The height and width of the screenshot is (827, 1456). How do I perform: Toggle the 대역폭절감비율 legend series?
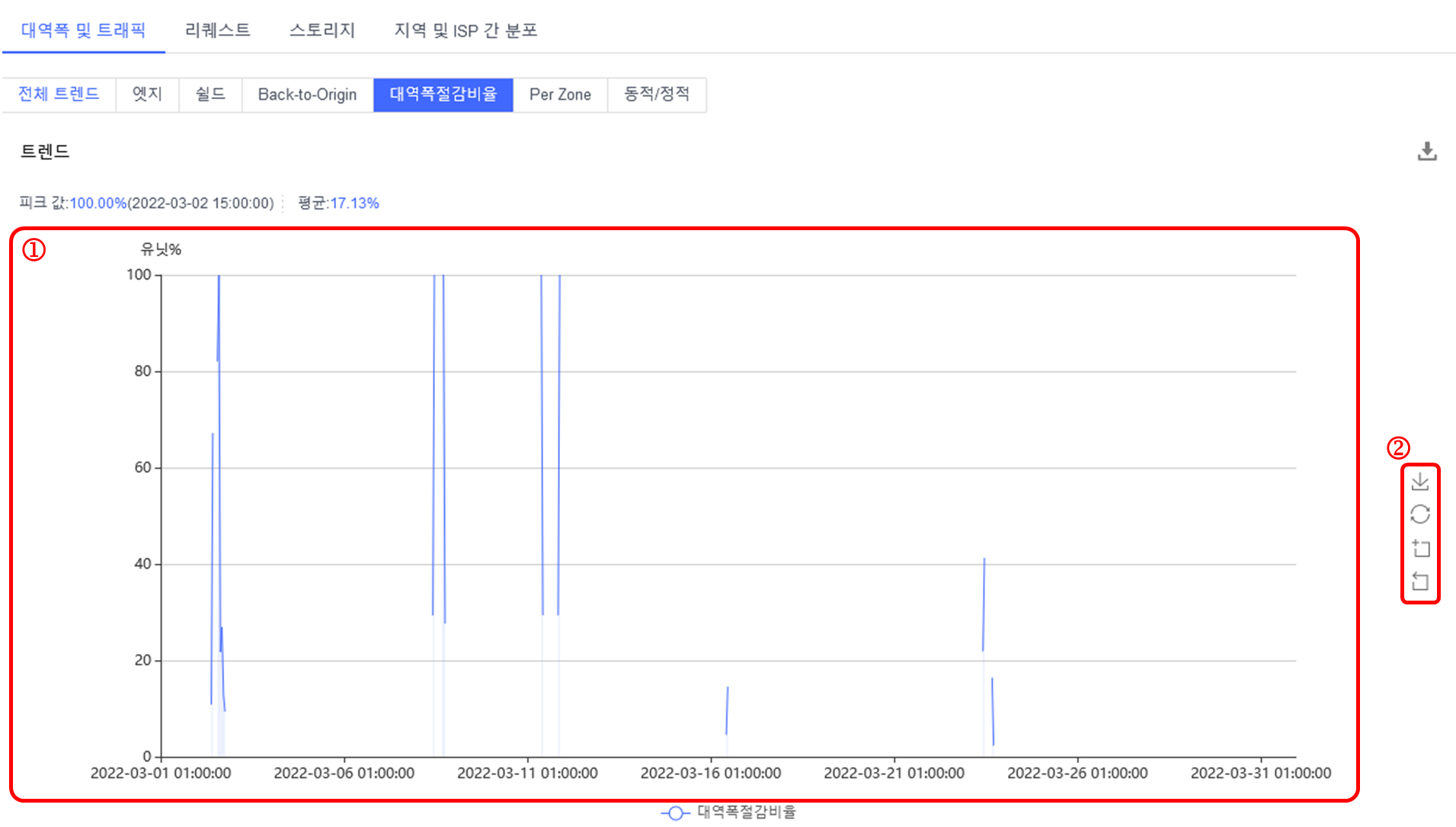point(728,813)
